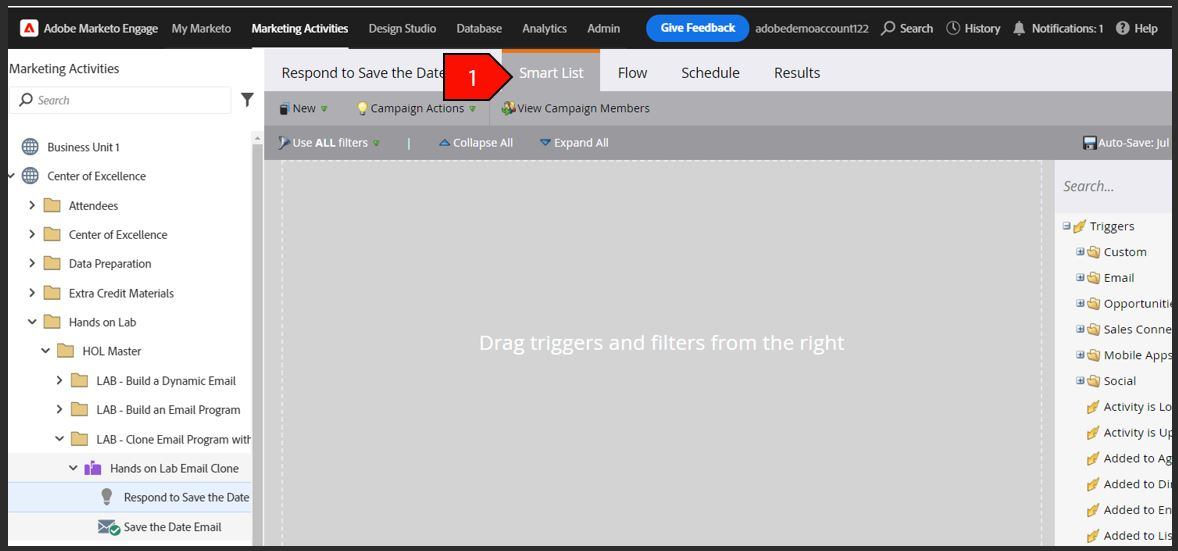Open Help from the question mark icon
This screenshot has height=551, width=1178.
coord(1122,29)
